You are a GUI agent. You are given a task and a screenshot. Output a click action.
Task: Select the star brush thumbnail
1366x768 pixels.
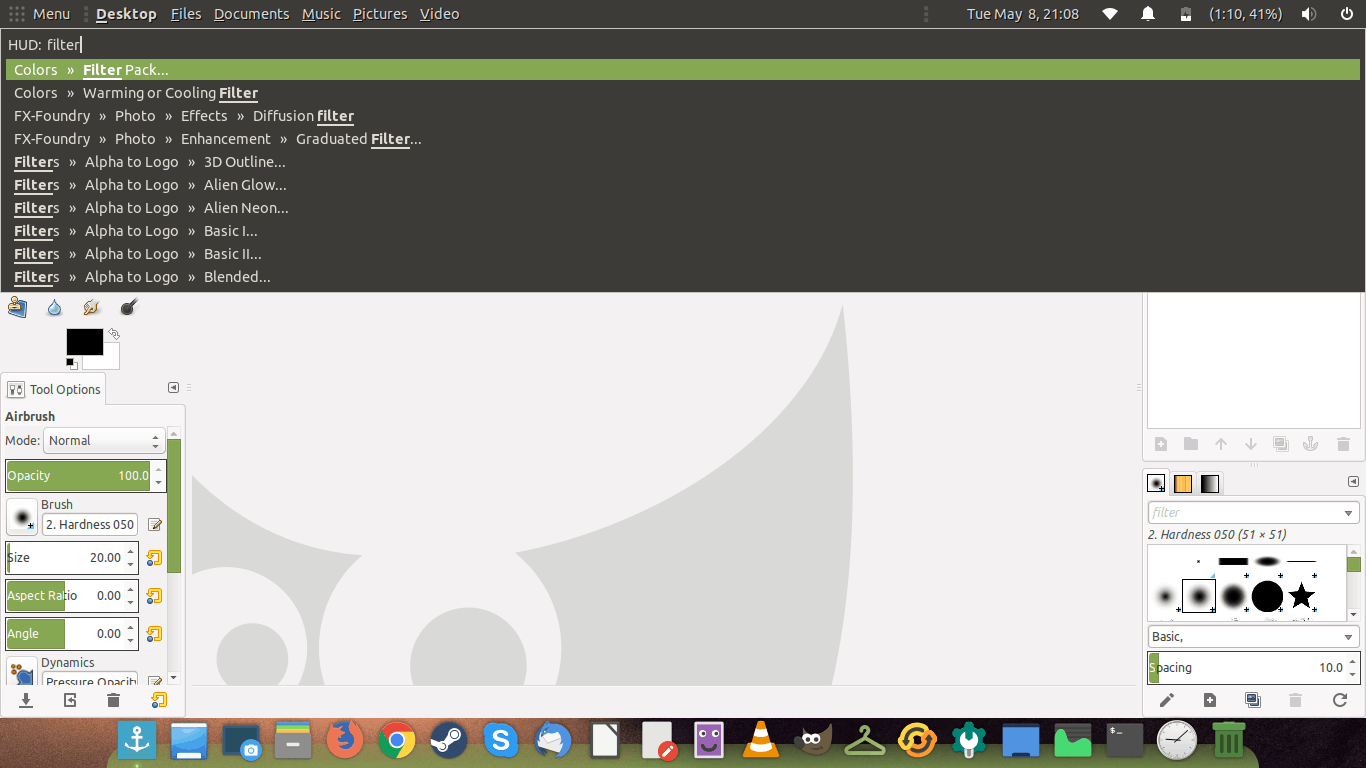click(1301, 596)
